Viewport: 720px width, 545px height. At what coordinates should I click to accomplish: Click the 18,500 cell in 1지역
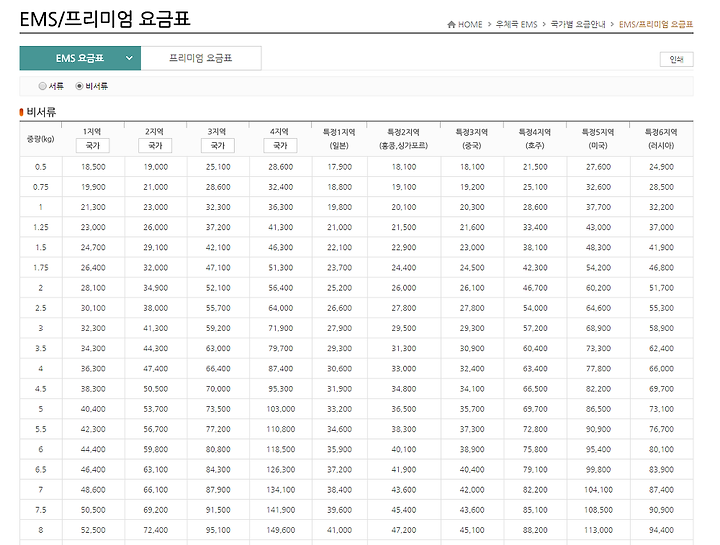click(x=93, y=167)
